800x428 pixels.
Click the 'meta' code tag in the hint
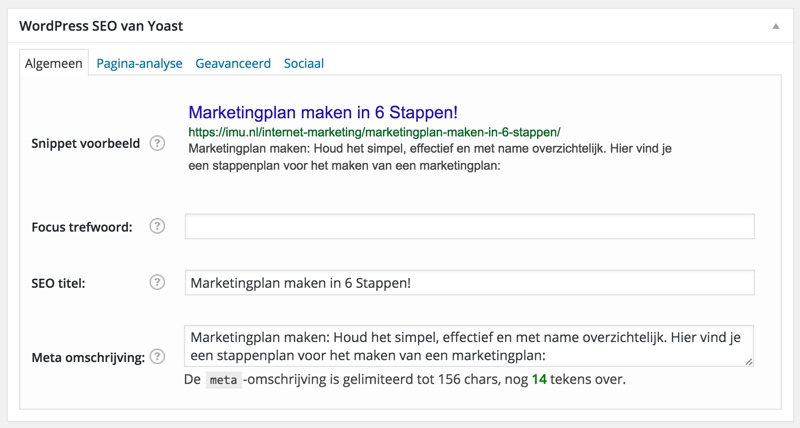223,380
